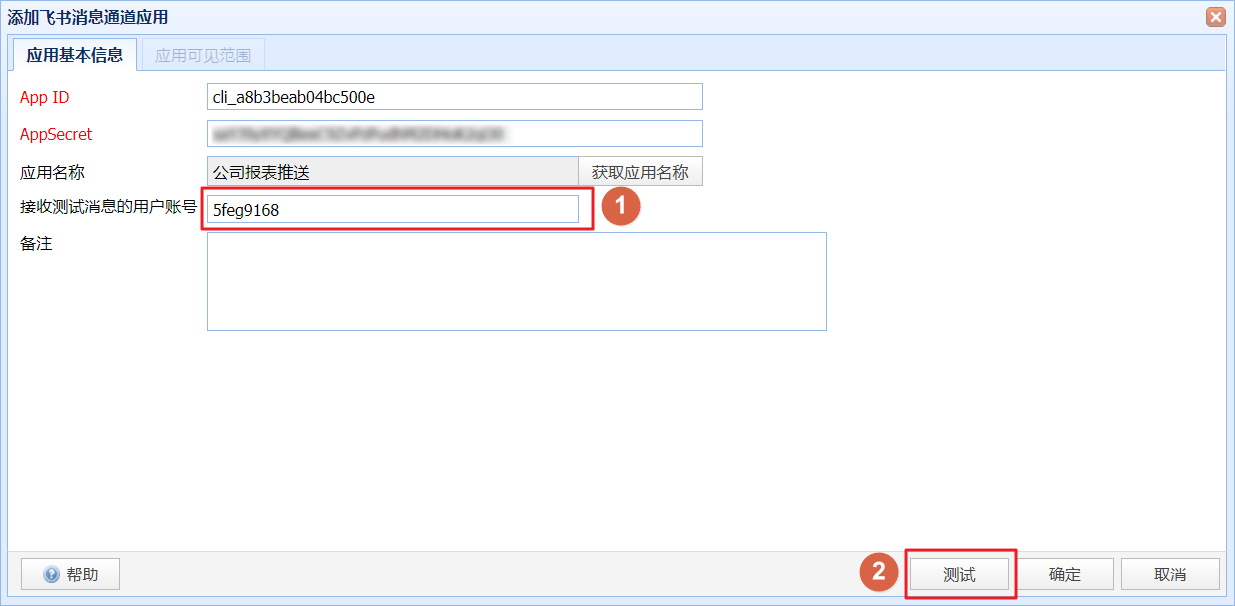
Task: Click the 备注 label text
Action: coord(36,244)
